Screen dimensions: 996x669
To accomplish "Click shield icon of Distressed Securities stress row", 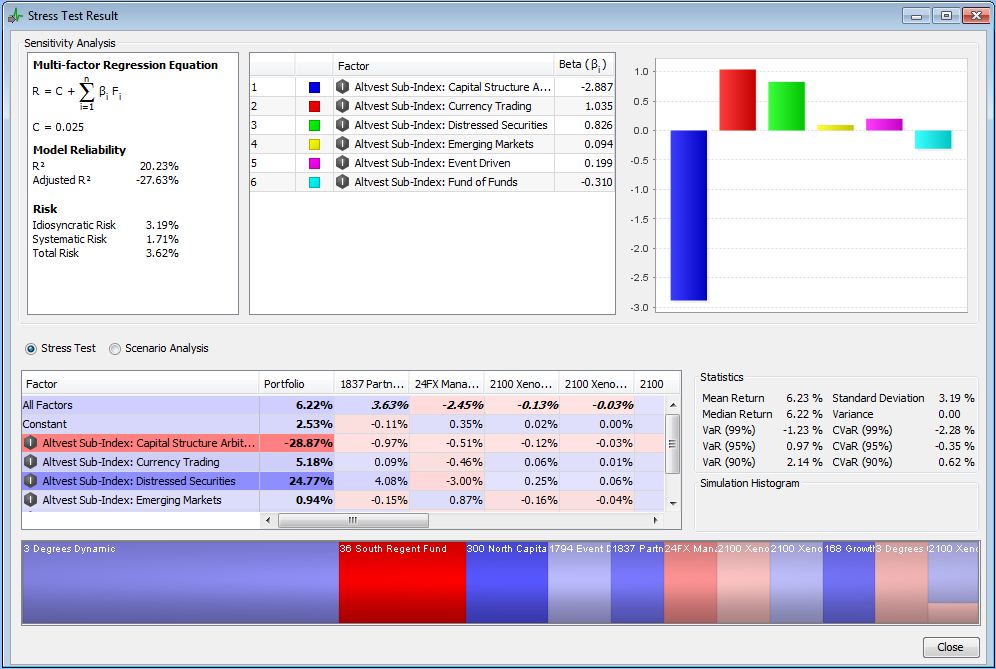I will tap(30, 481).
